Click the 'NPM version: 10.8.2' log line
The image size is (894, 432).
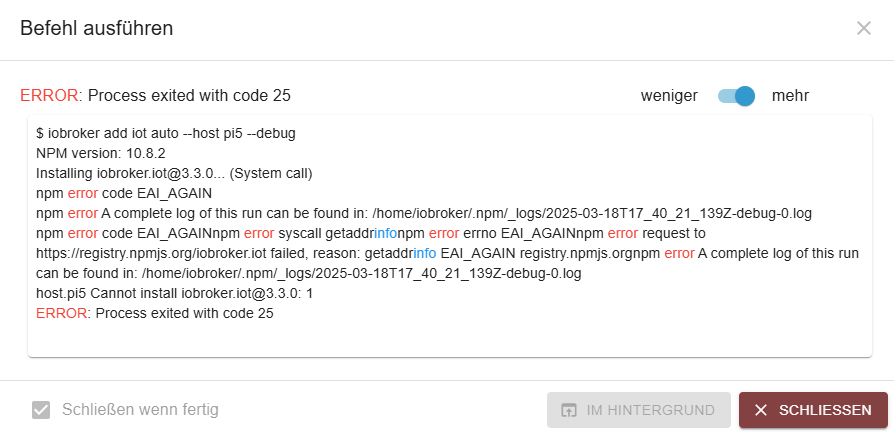pos(101,154)
